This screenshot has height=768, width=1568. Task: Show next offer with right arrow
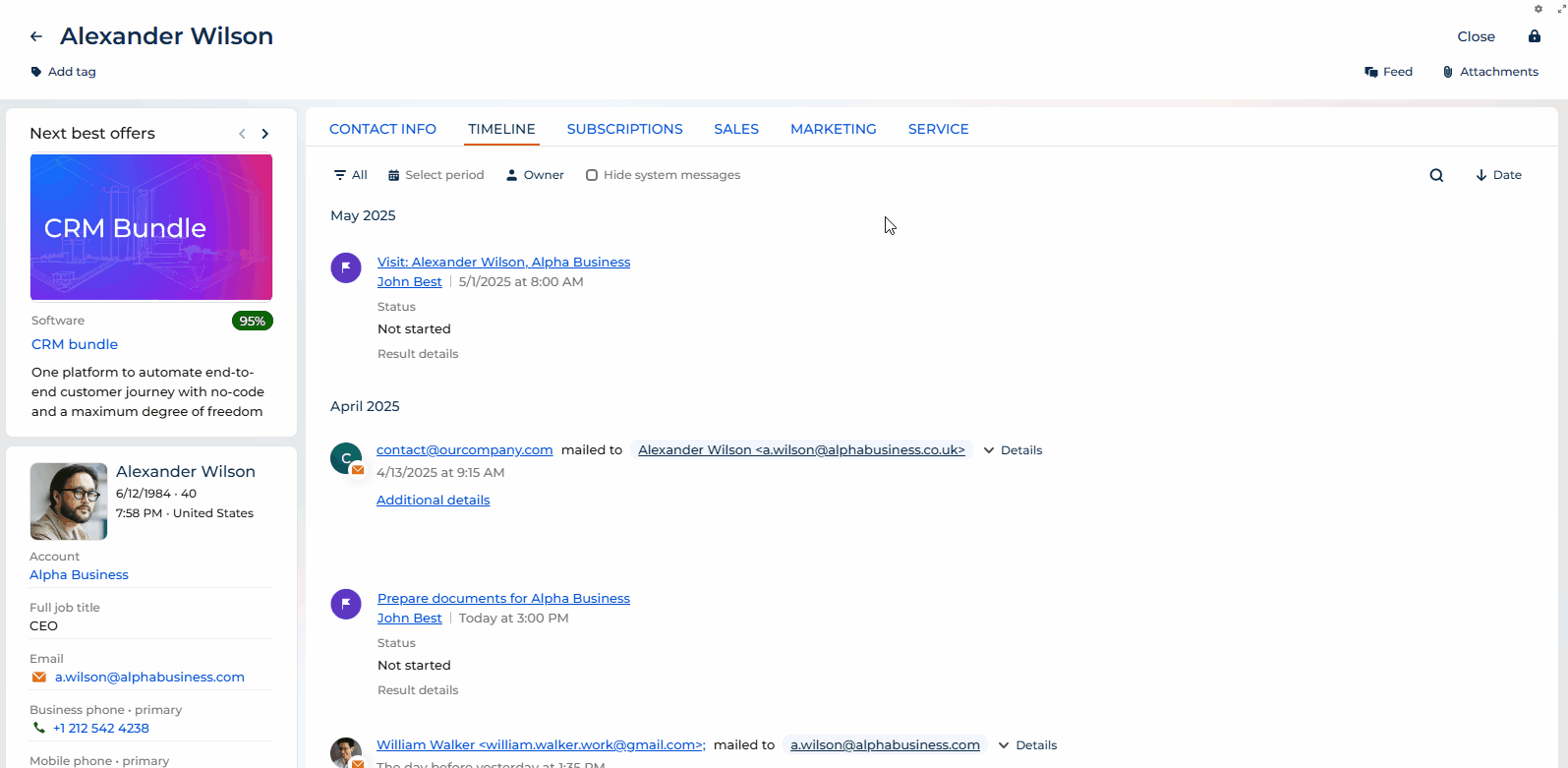265,134
